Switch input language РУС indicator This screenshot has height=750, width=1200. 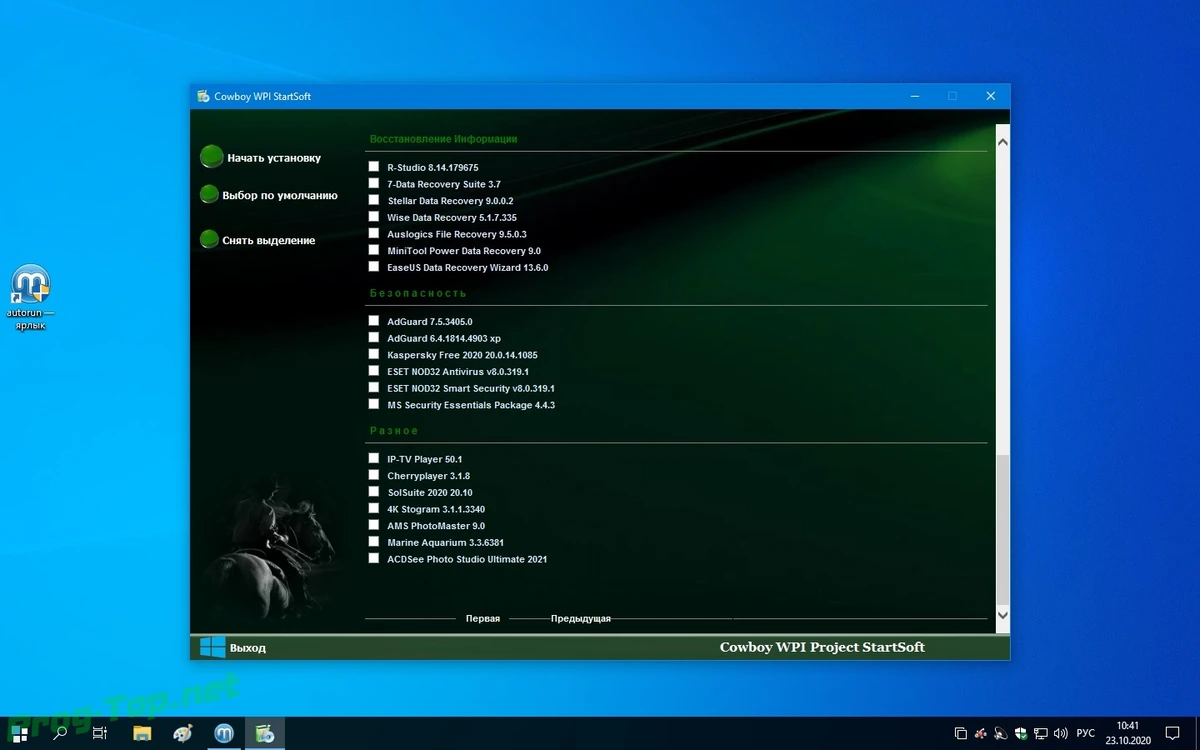coord(1085,733)
